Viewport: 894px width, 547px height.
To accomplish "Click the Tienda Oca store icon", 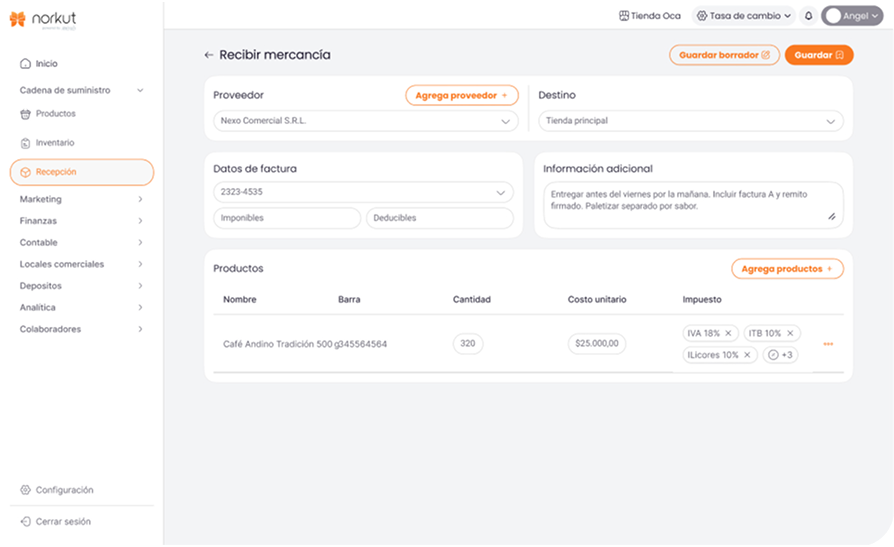I will (624, 16).
